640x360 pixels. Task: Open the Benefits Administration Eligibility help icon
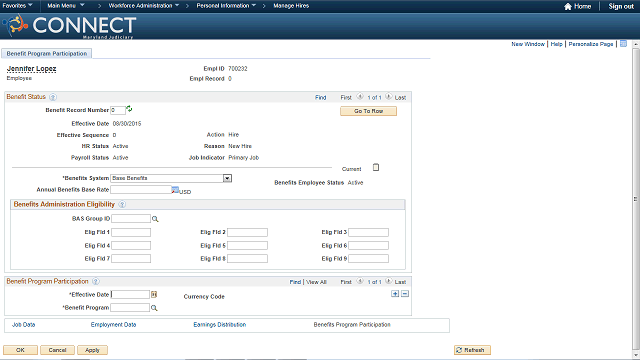pyautogui.click(x=122, y=204)
